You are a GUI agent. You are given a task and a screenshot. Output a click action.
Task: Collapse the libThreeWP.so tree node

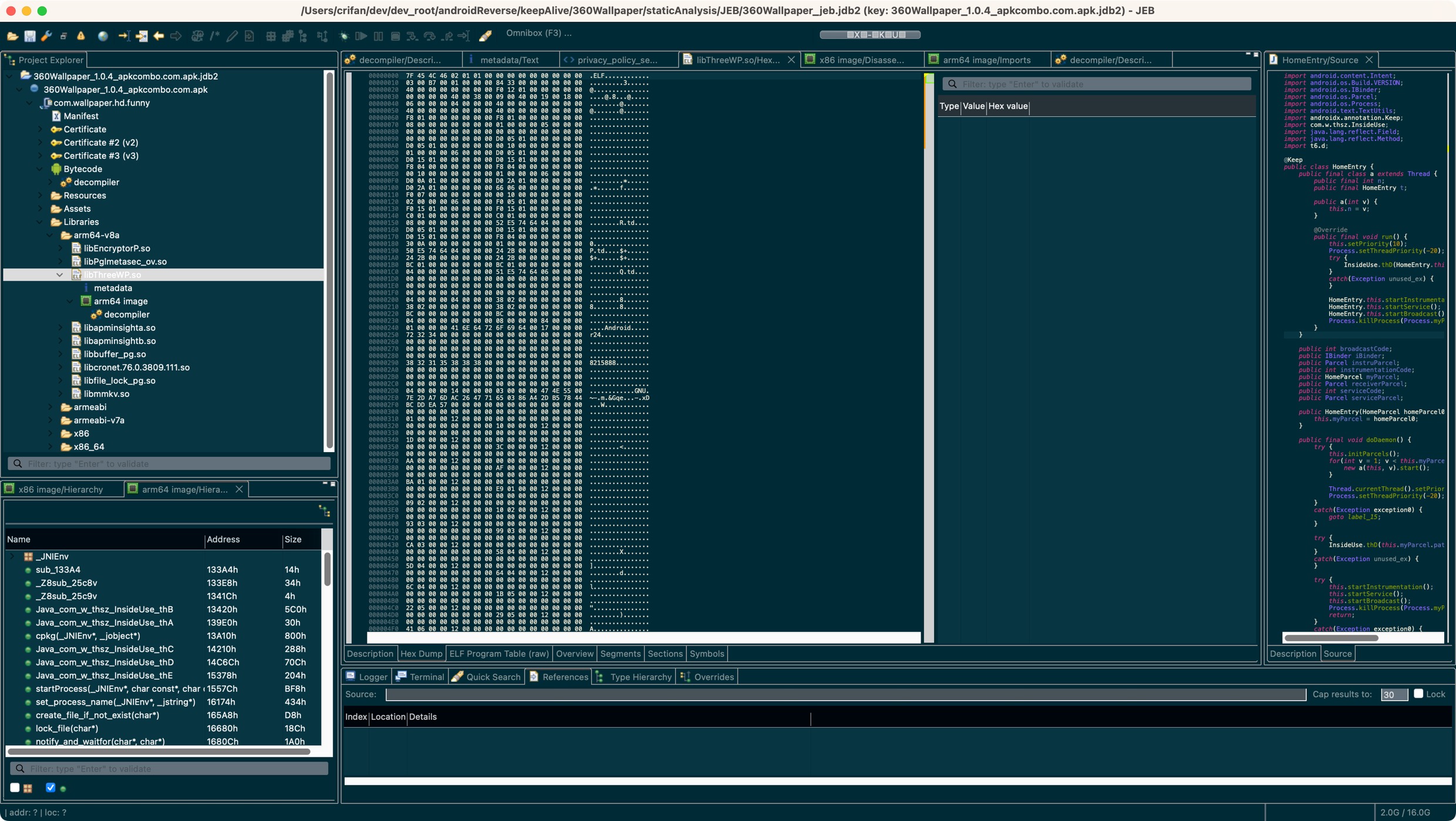click(x=60, y=275)
